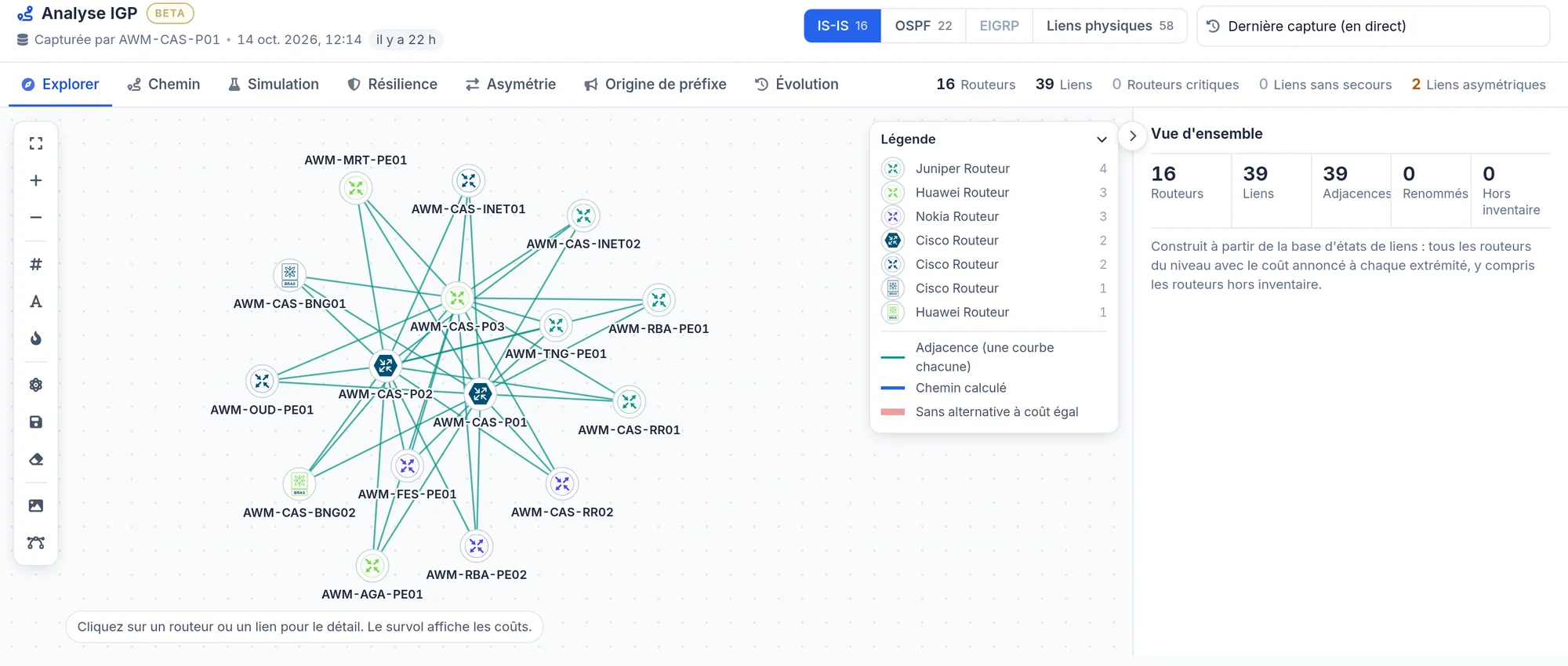Screen dimensions: 1568x666
Task: Zoom in with the plus icon
Action: pos(36,180)
